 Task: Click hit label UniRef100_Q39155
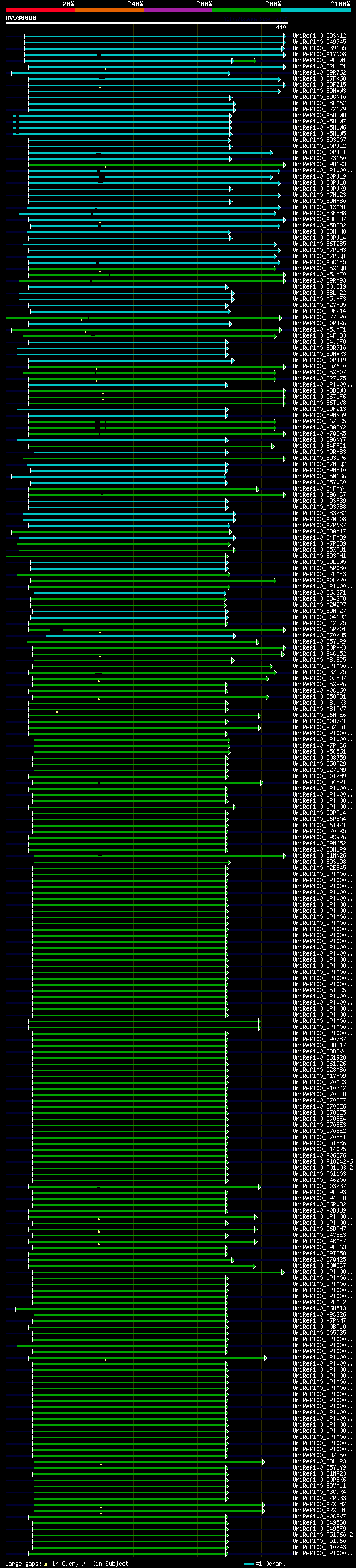pyautogui.click(x=319, y=48)
